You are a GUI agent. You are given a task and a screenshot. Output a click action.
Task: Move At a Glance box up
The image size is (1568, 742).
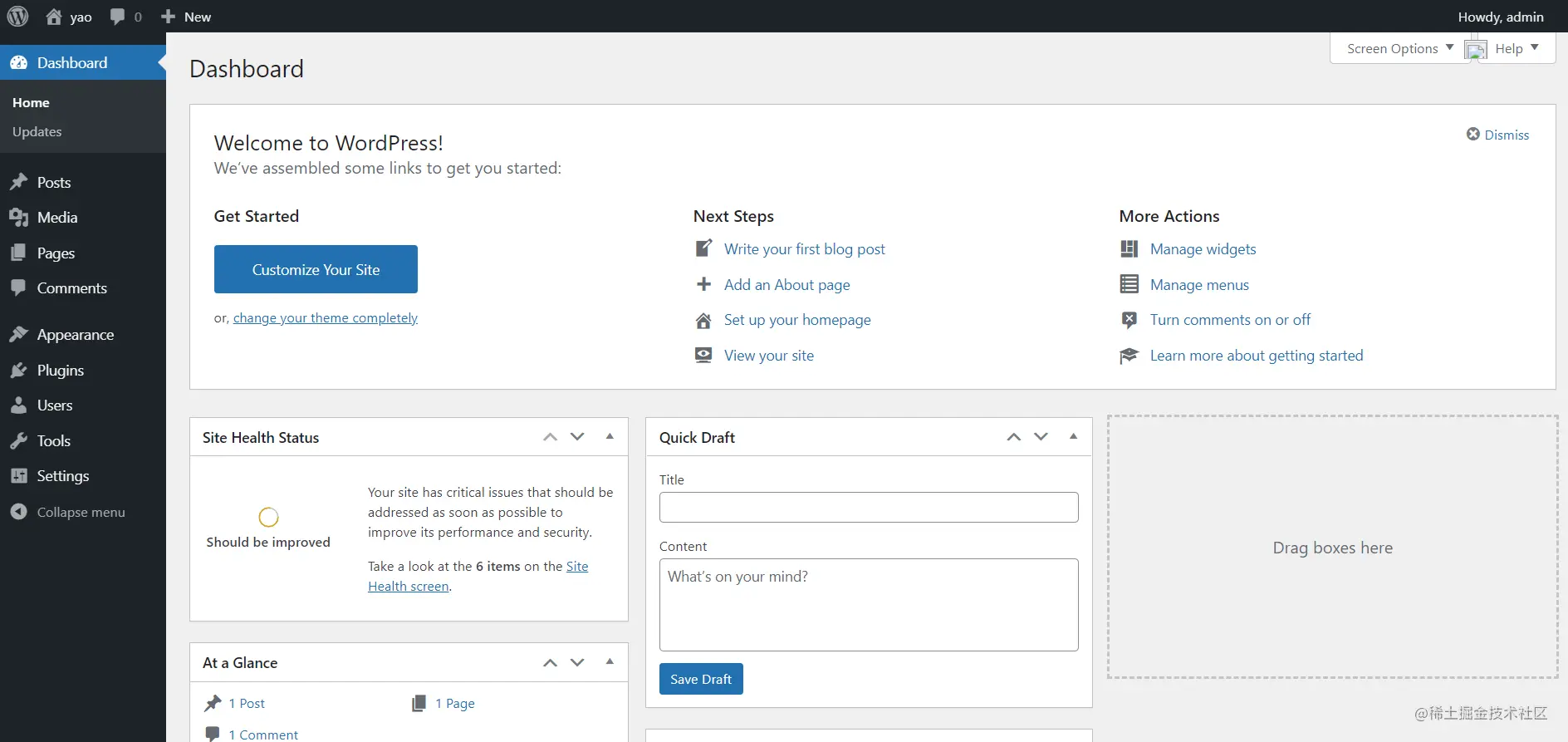point(550,662)
